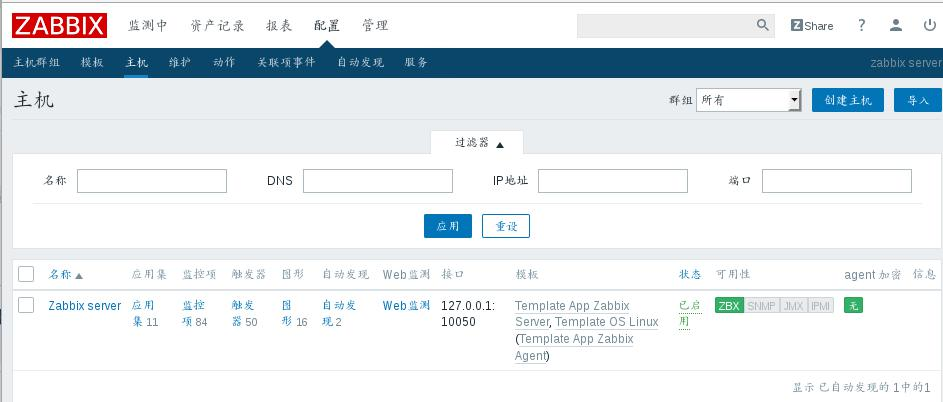This screenshot has width=943, height=402.
Task: Open the help question mark icon
Action: pos(861,25)
